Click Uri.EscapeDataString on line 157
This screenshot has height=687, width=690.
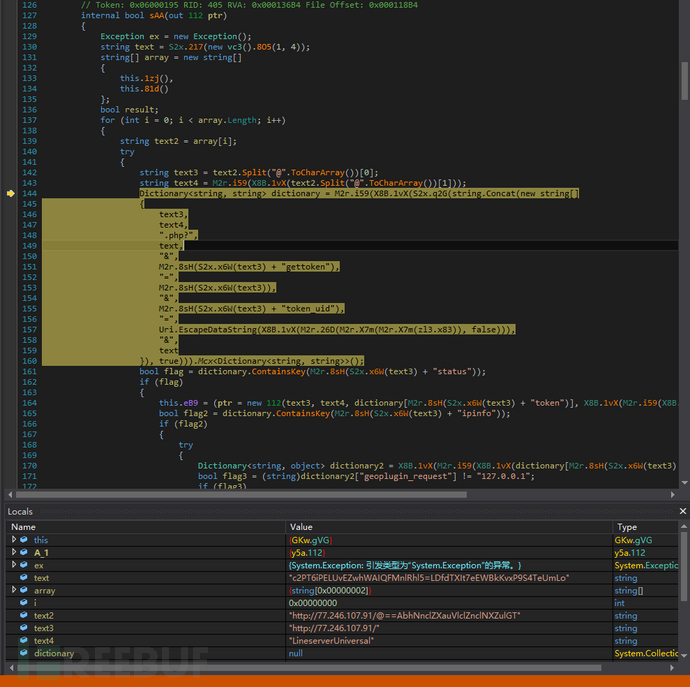click(208, 330)
